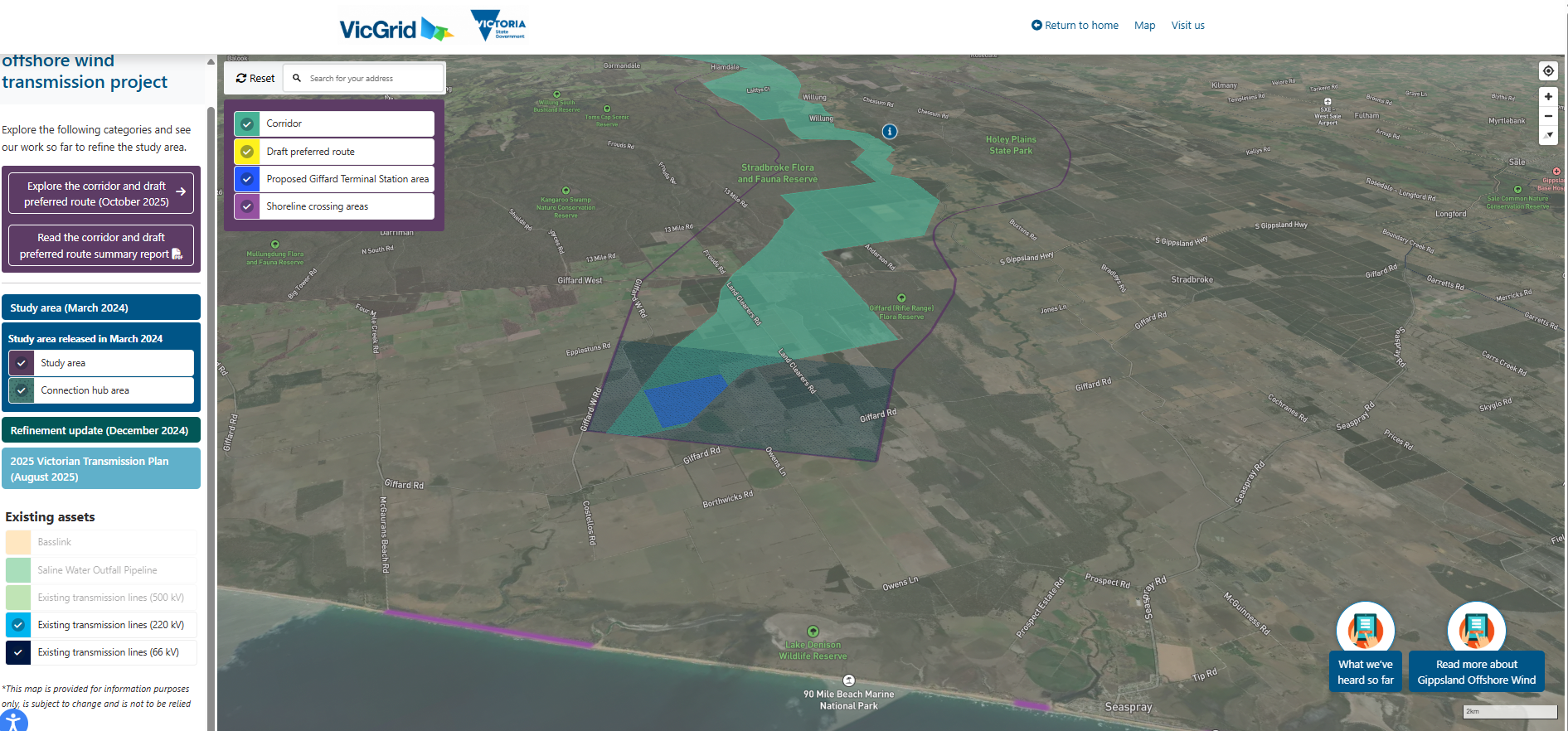Uncheck the Study area layer
This screenshot has height=731, width=1568.
22,363
